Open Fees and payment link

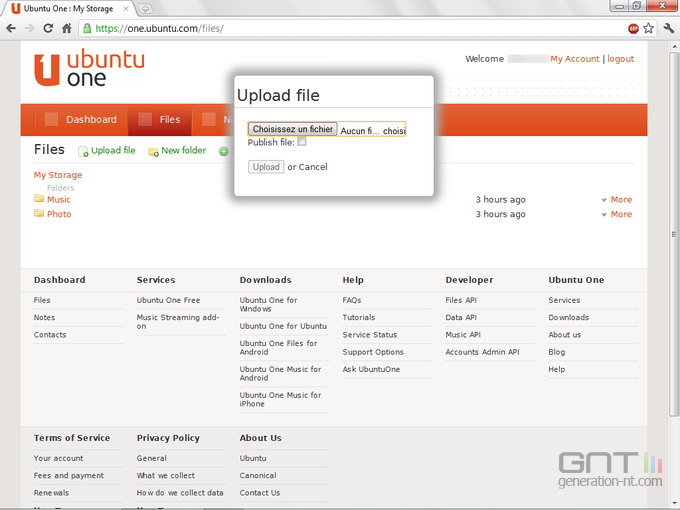click(x=69, y=476)
